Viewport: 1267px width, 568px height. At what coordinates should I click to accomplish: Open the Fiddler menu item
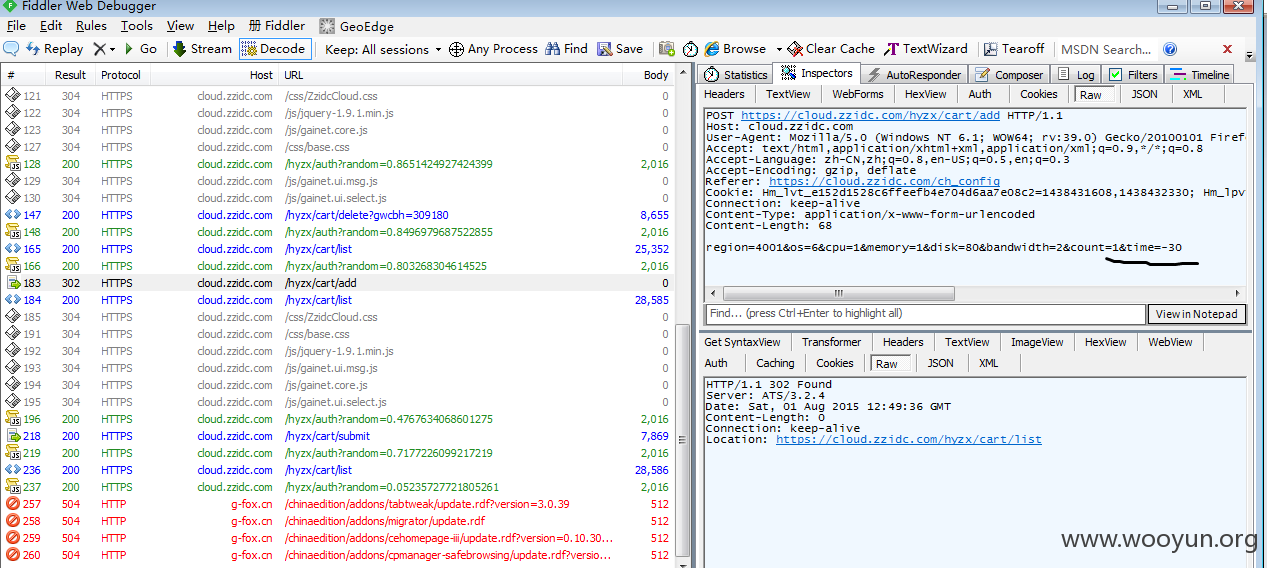(x=277, y=26)
